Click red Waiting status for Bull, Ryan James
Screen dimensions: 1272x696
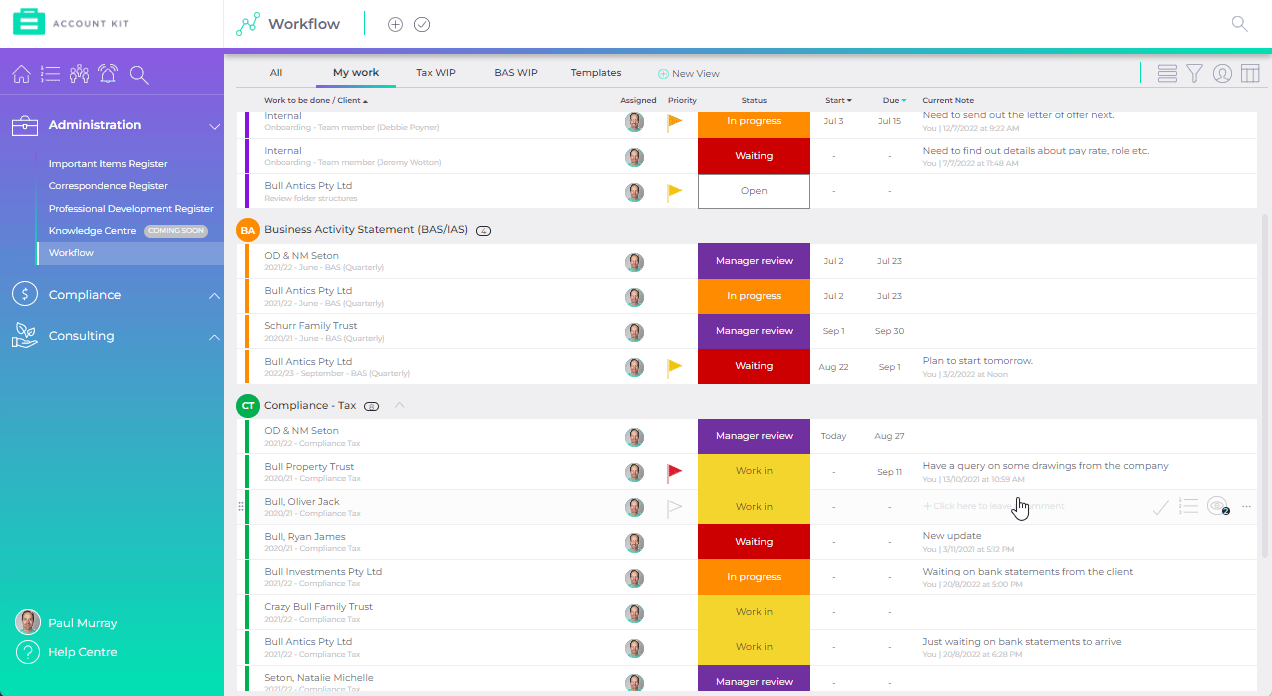(x=754, y=542)
